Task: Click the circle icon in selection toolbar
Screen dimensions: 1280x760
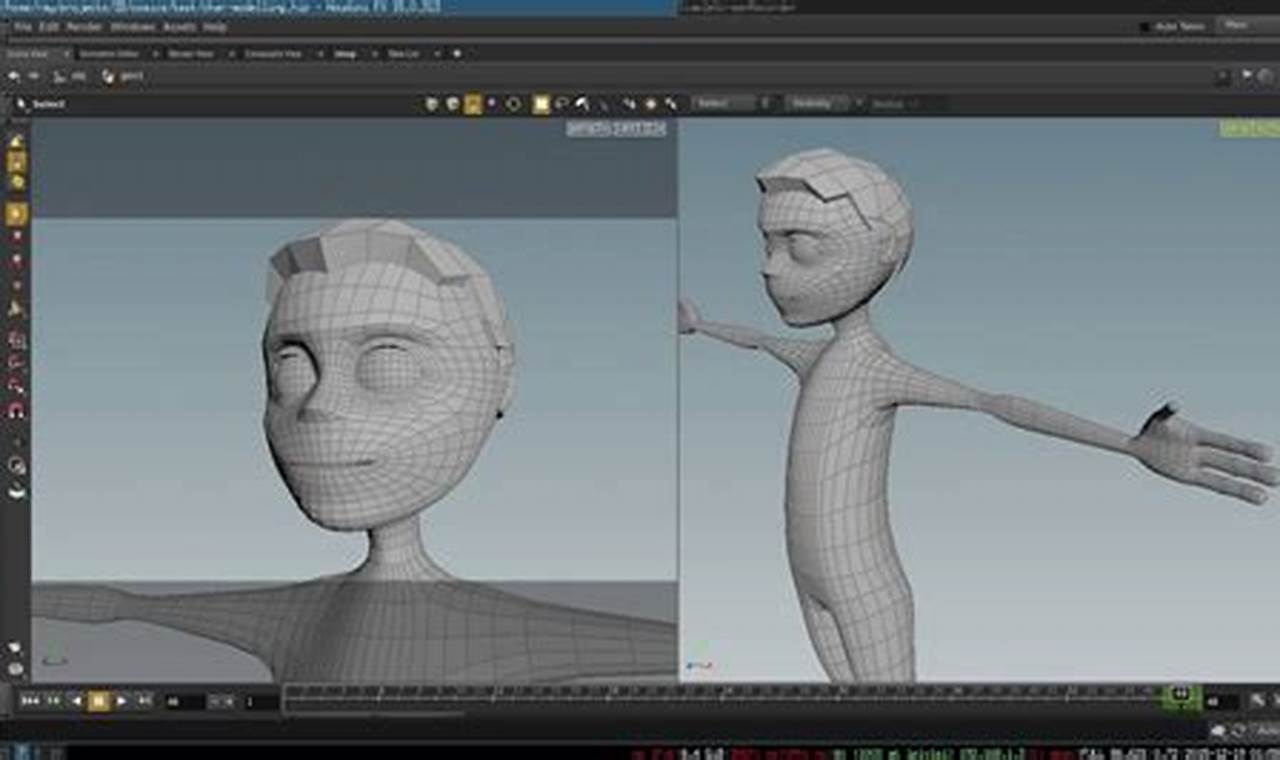Action: [x=513, y=104]
